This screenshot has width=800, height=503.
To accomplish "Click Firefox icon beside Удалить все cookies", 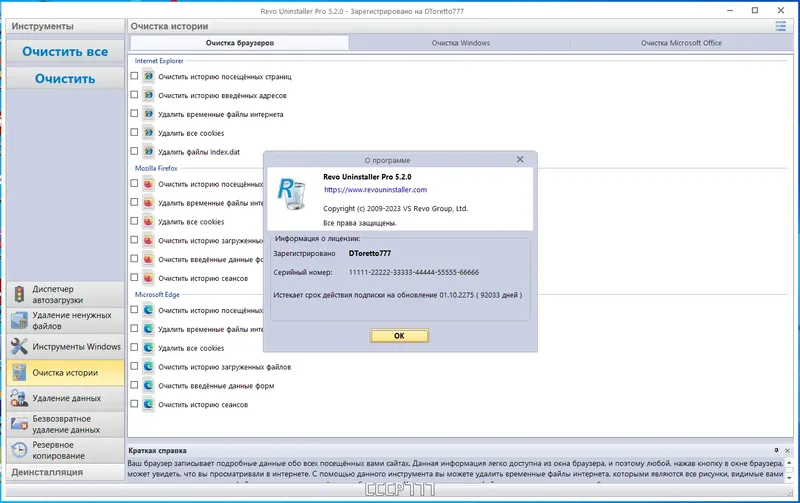I will pos(148,221).
